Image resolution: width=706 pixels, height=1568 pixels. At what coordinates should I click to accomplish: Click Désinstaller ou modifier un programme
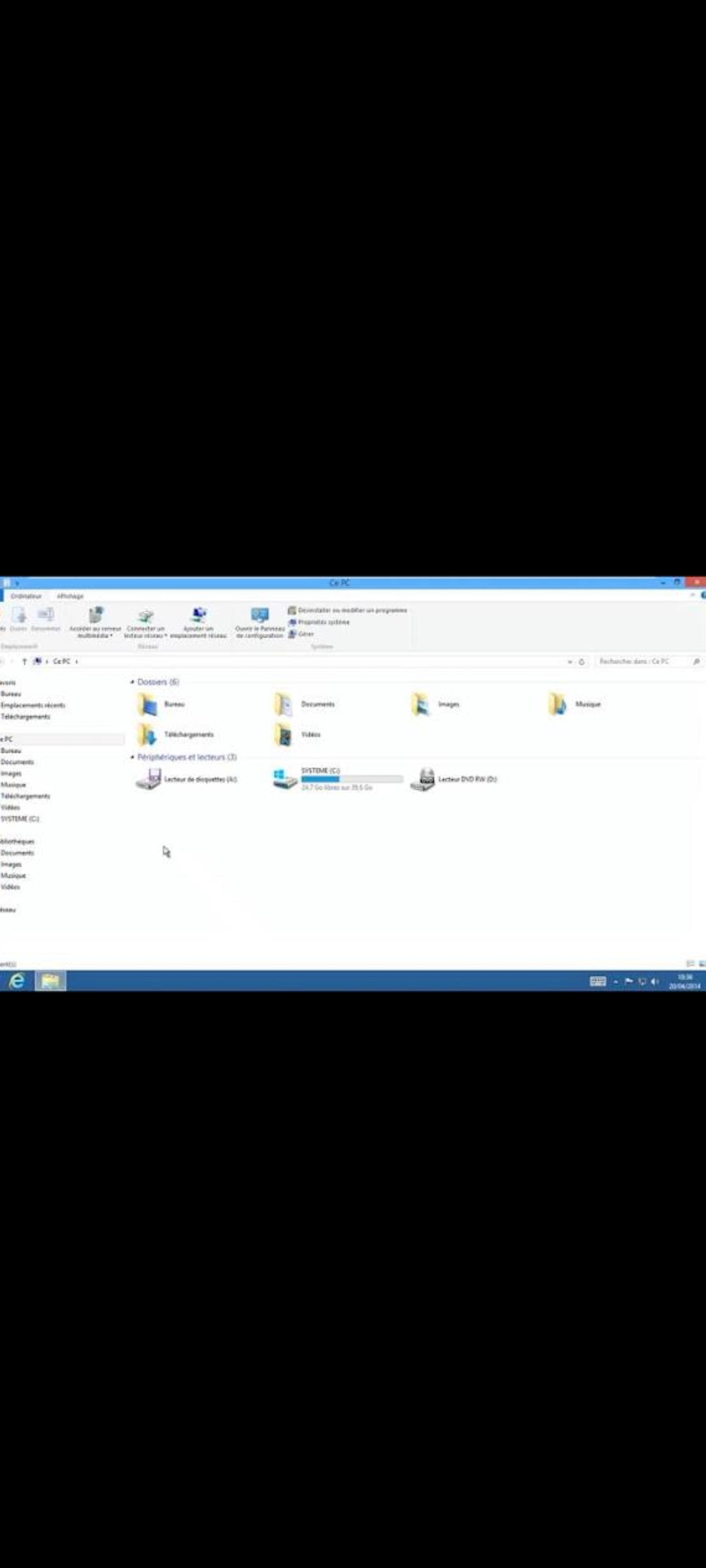tap(347, 610)
